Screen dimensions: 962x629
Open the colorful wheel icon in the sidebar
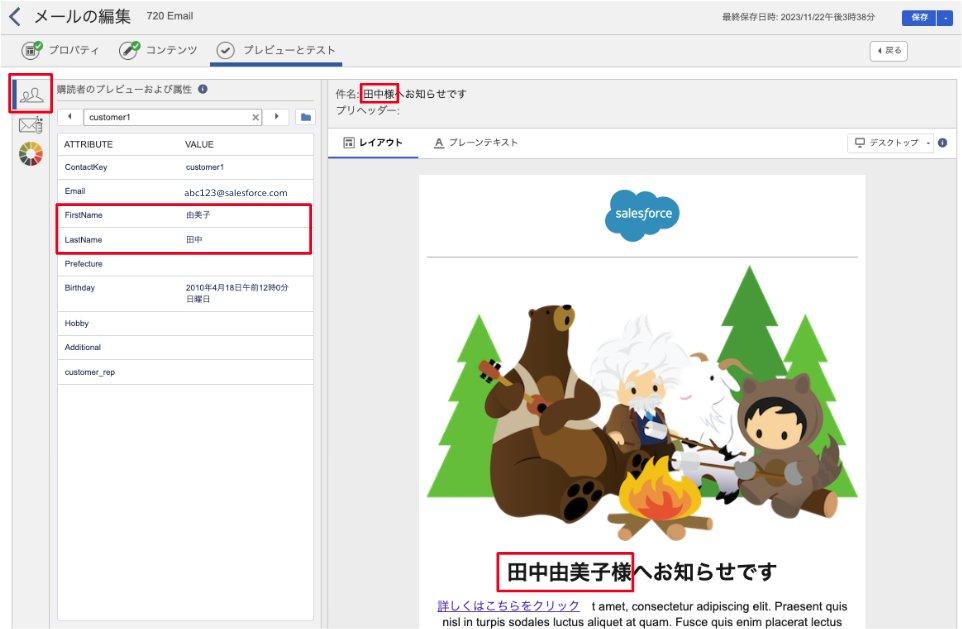click(31, 153)
